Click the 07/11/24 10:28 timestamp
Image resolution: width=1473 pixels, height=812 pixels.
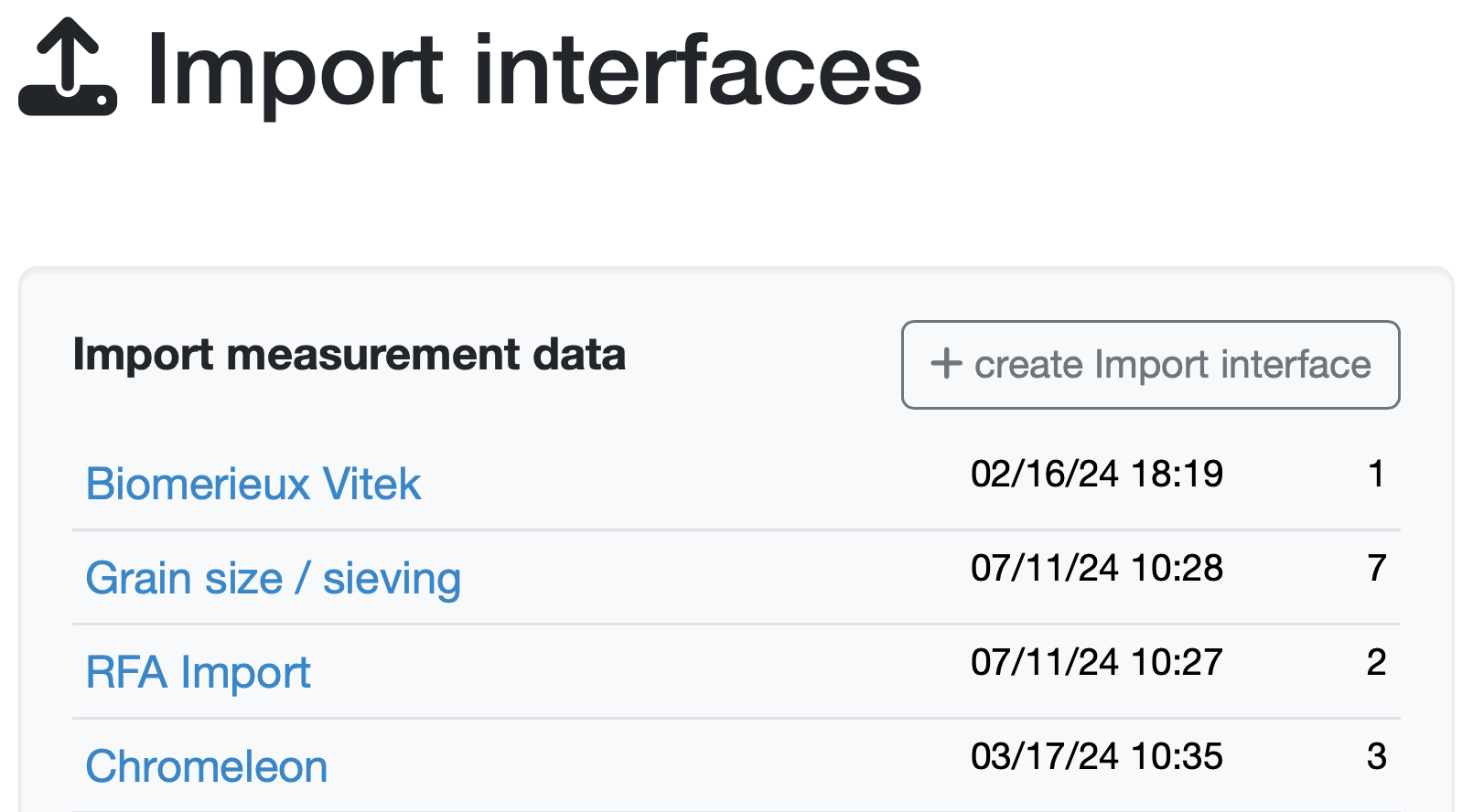[x=1096, y=568]
